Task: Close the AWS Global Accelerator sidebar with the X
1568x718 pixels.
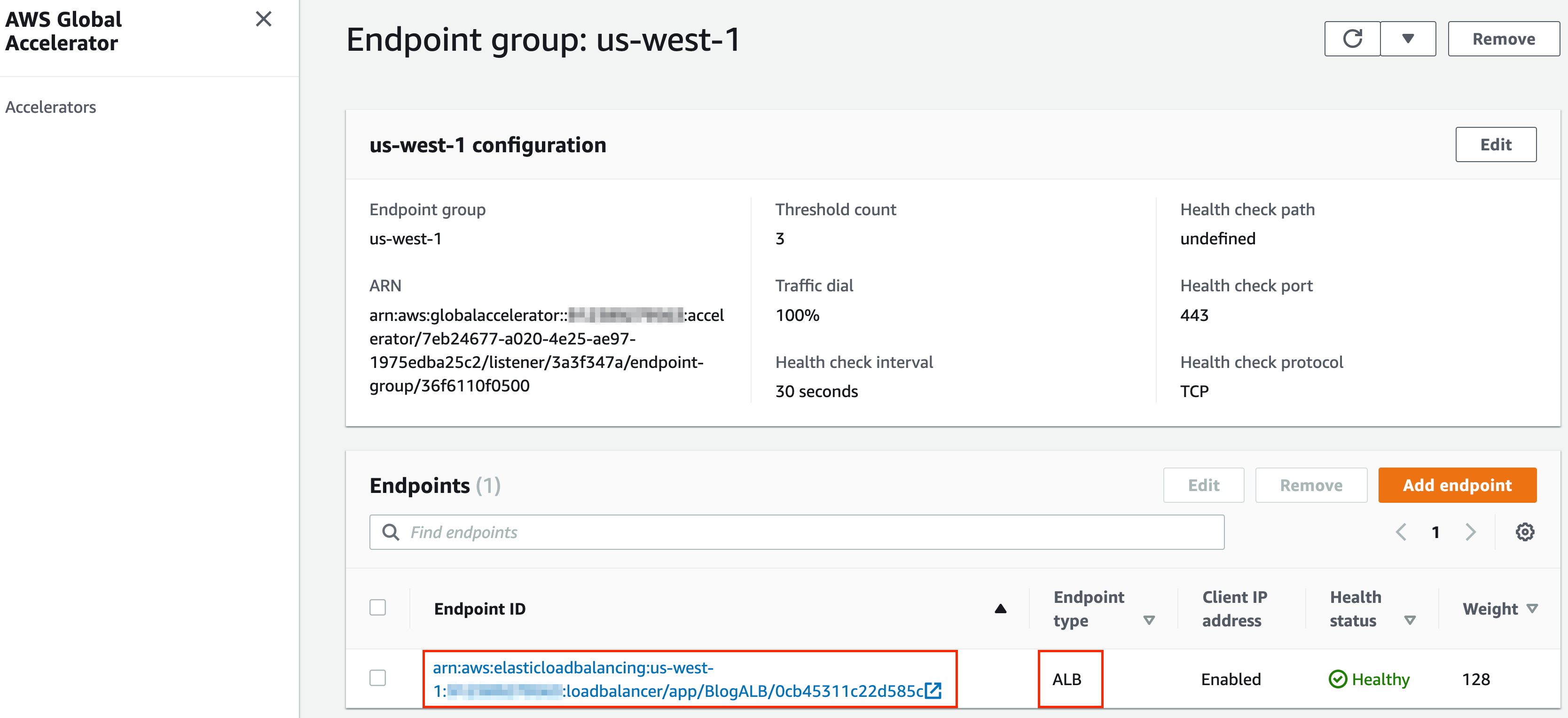Action: coord(264,19)
